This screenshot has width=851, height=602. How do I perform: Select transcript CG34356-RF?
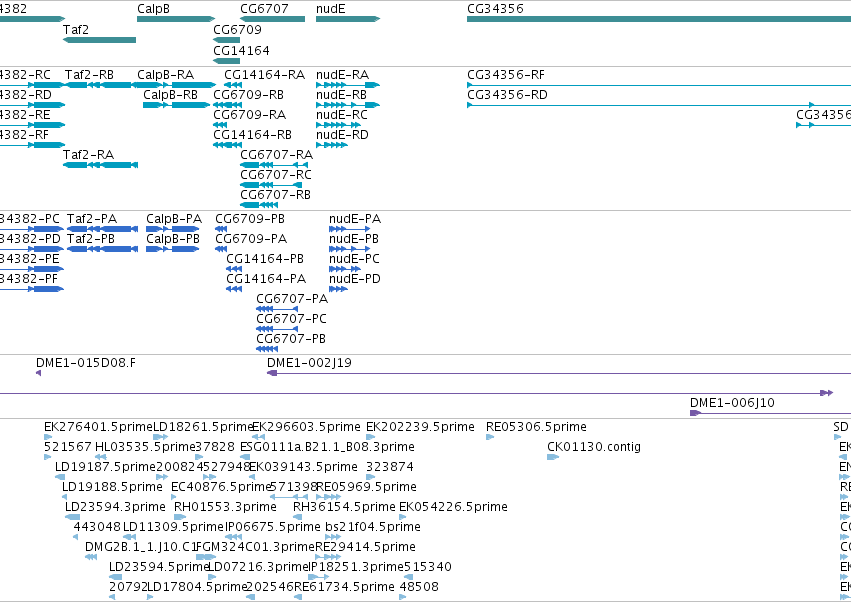(659, 85)
